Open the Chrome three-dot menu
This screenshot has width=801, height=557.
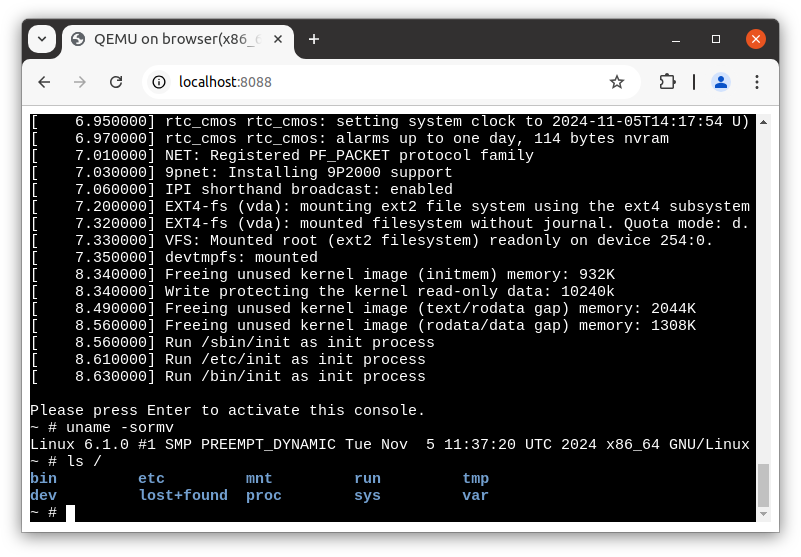(757, 82)
